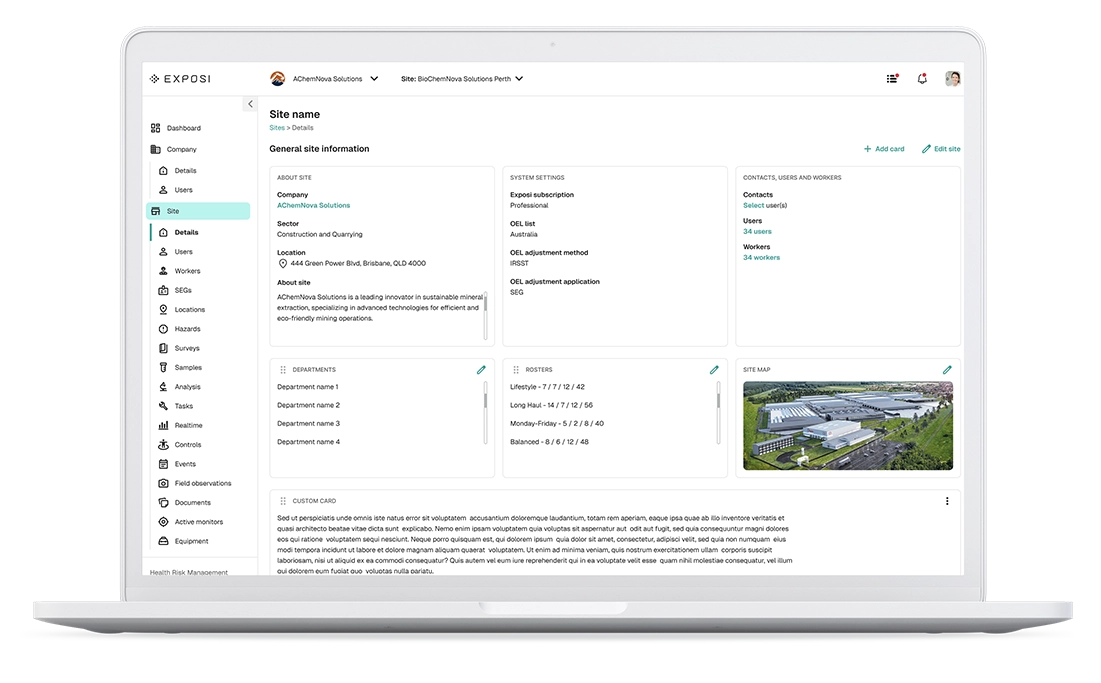Click the Samples sidebar icon
This screenshot has width=1101, height=683.
pyautogui.click(x=163, y=367)
